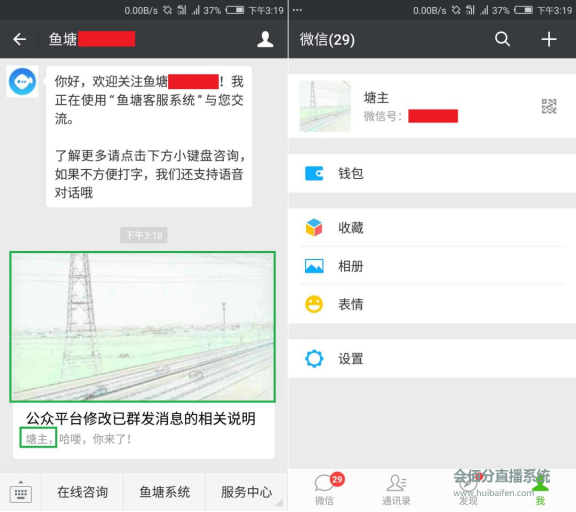
Task: Switch to 我 profile tab
Action: click(x=540, y=490)
